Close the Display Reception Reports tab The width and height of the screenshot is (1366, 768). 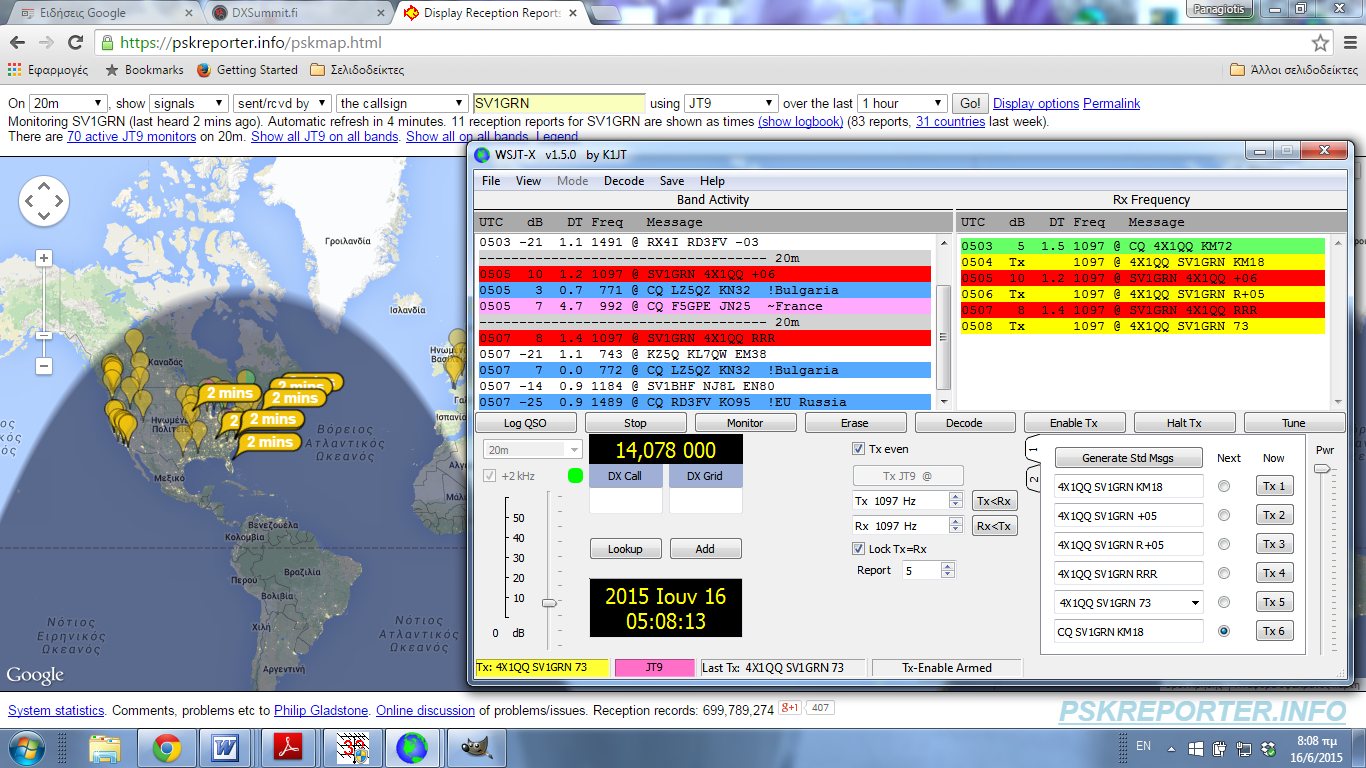tap(572, 13)
